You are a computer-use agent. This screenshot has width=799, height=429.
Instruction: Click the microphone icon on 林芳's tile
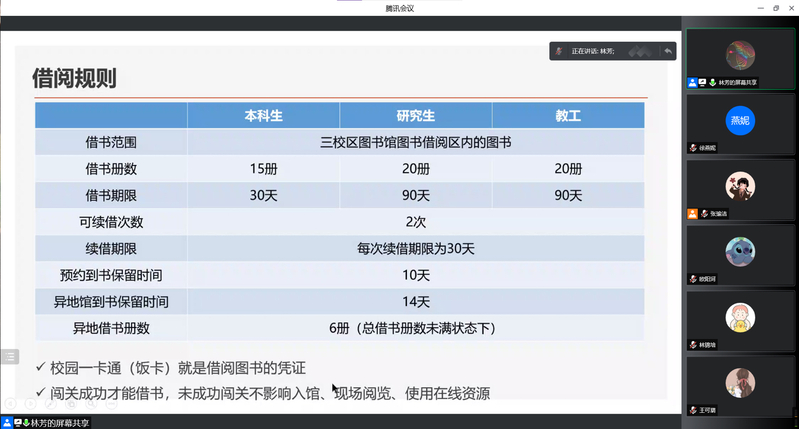click(712, 82)
